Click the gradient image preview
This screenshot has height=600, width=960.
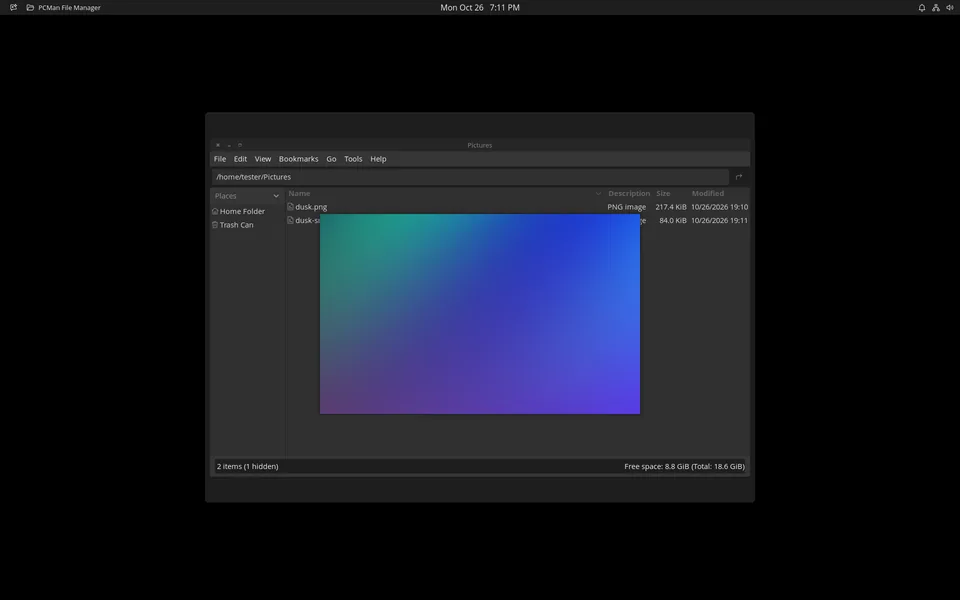click(x=480, y=314)
